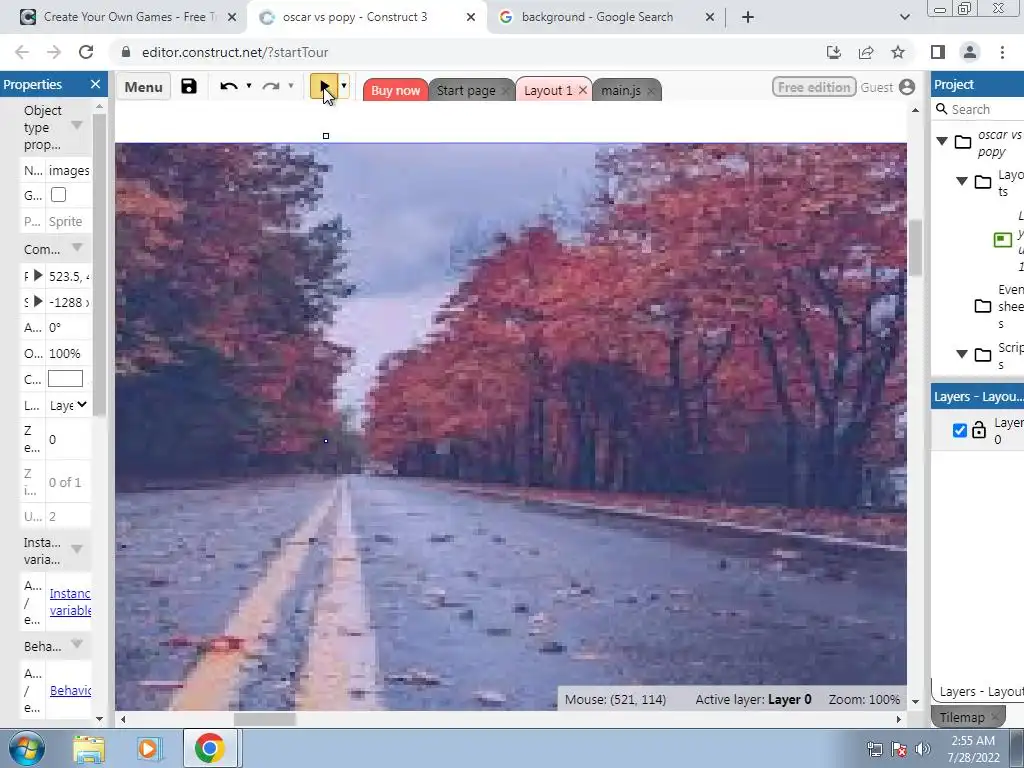Expand the Size property triangle
The height and width of the screenshot is (768, 1024).
pos(38,301)
